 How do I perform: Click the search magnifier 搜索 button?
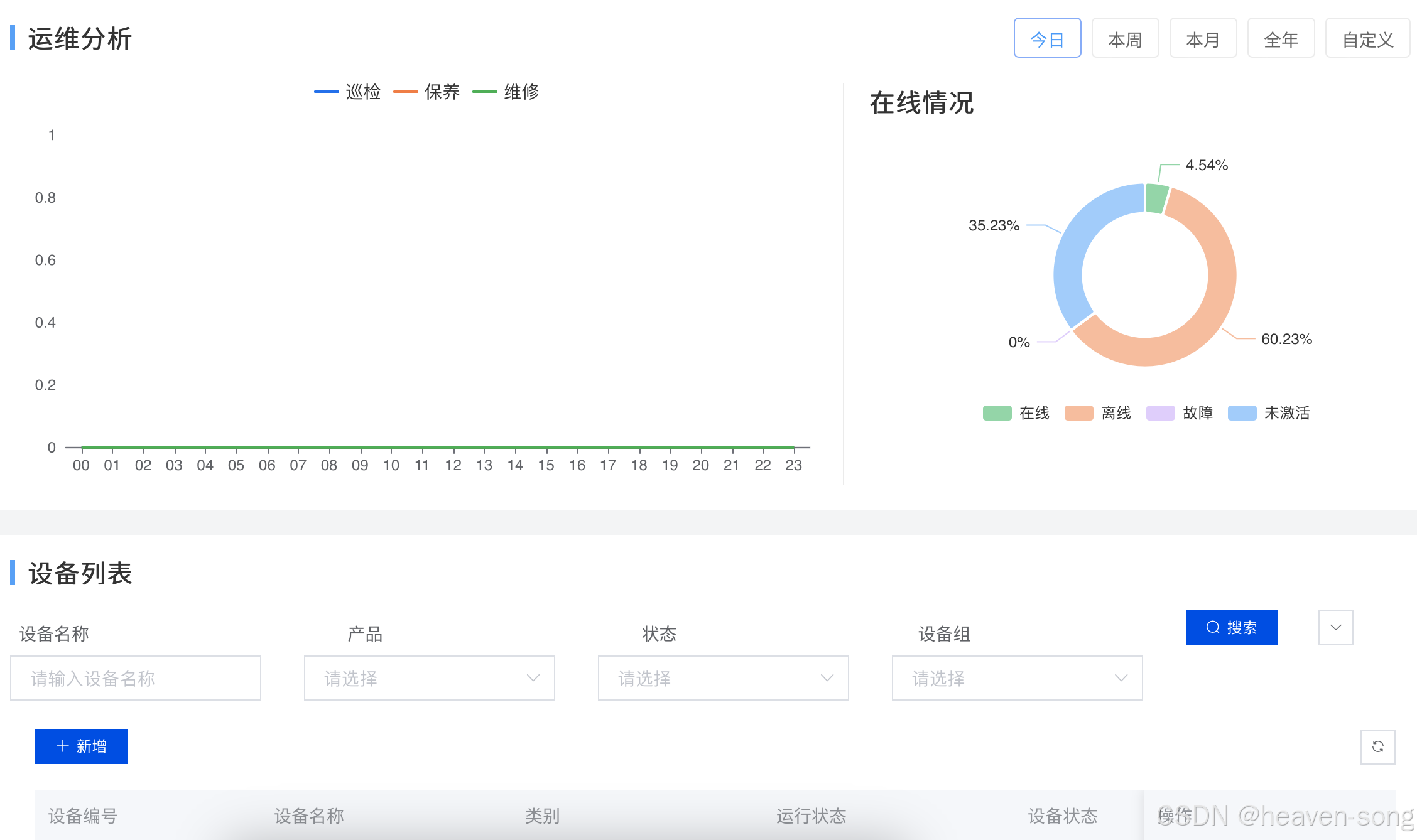[1231, 628]
